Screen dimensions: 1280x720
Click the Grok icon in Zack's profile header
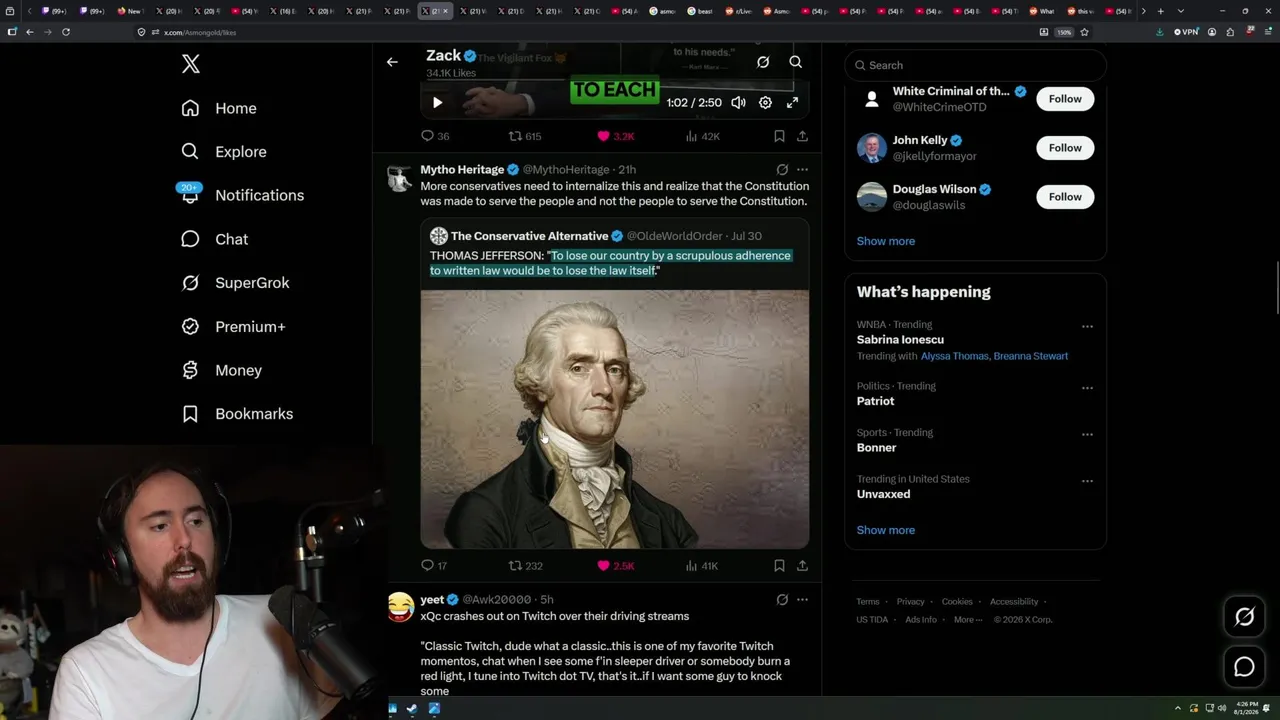763,62
